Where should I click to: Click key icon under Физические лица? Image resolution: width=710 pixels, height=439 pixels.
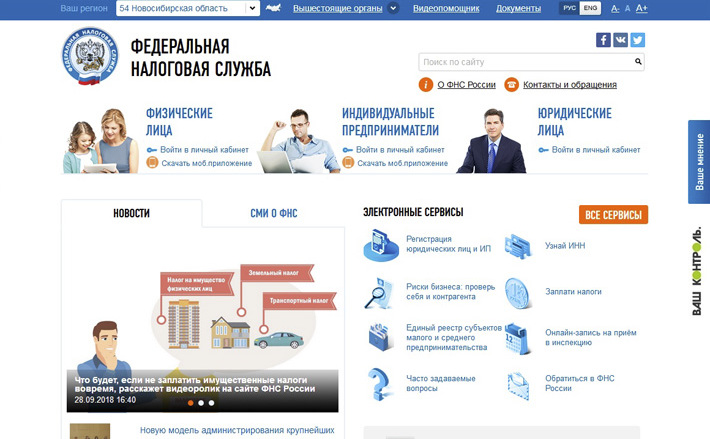(x=152, y=150)
